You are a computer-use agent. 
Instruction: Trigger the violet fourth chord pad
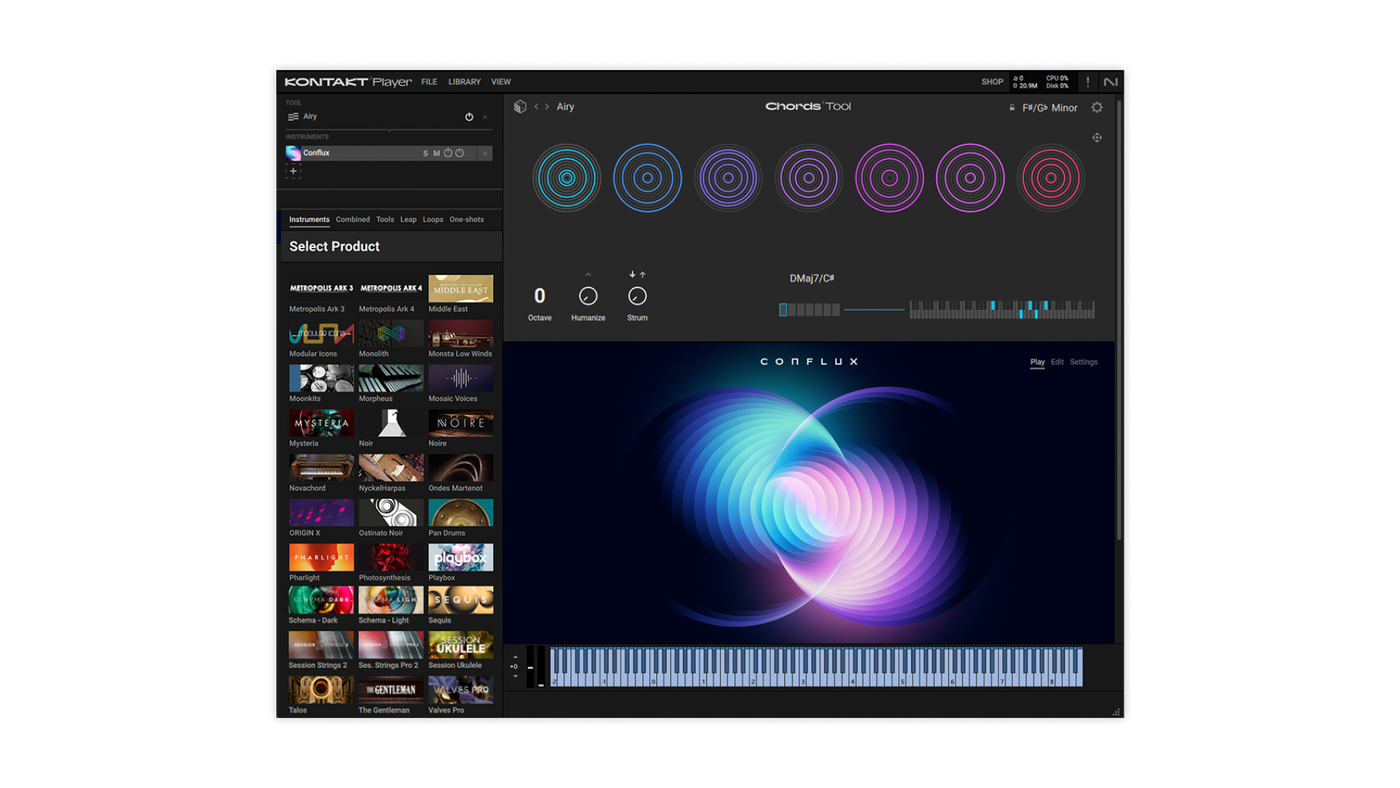(x=808, y=178)
